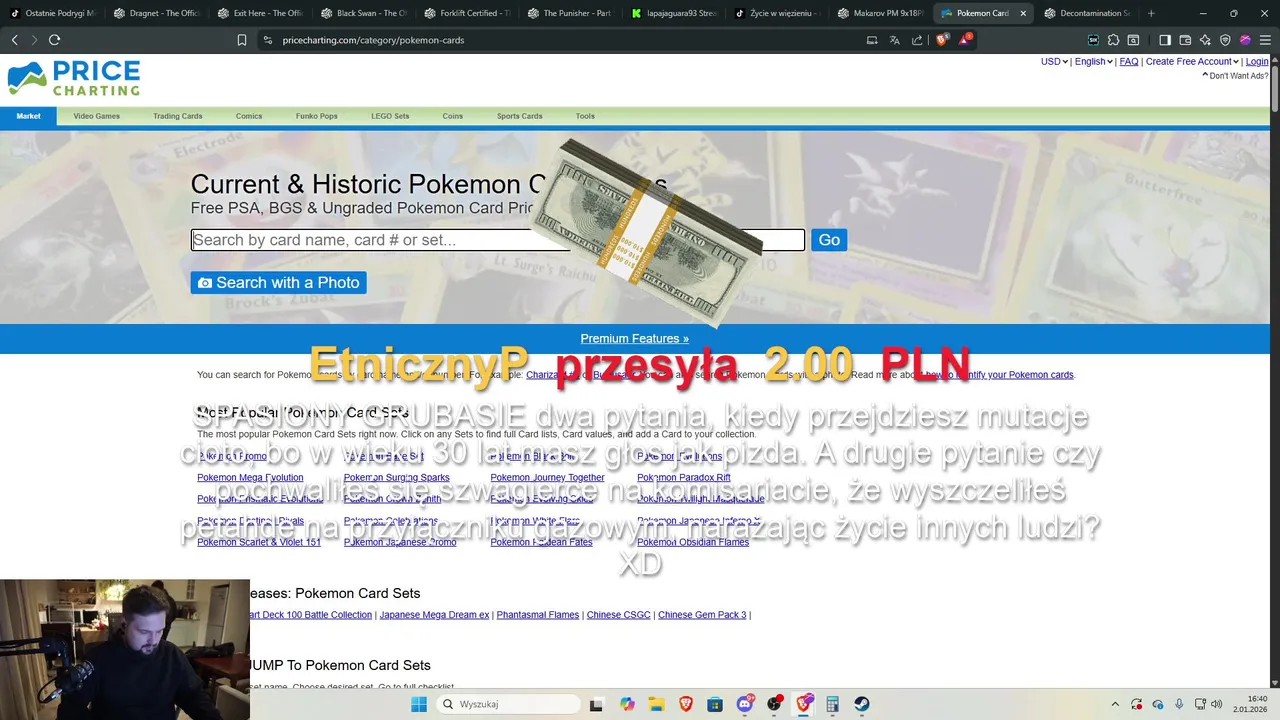Open Discord from the taskbar

click(x=745, y=704)
